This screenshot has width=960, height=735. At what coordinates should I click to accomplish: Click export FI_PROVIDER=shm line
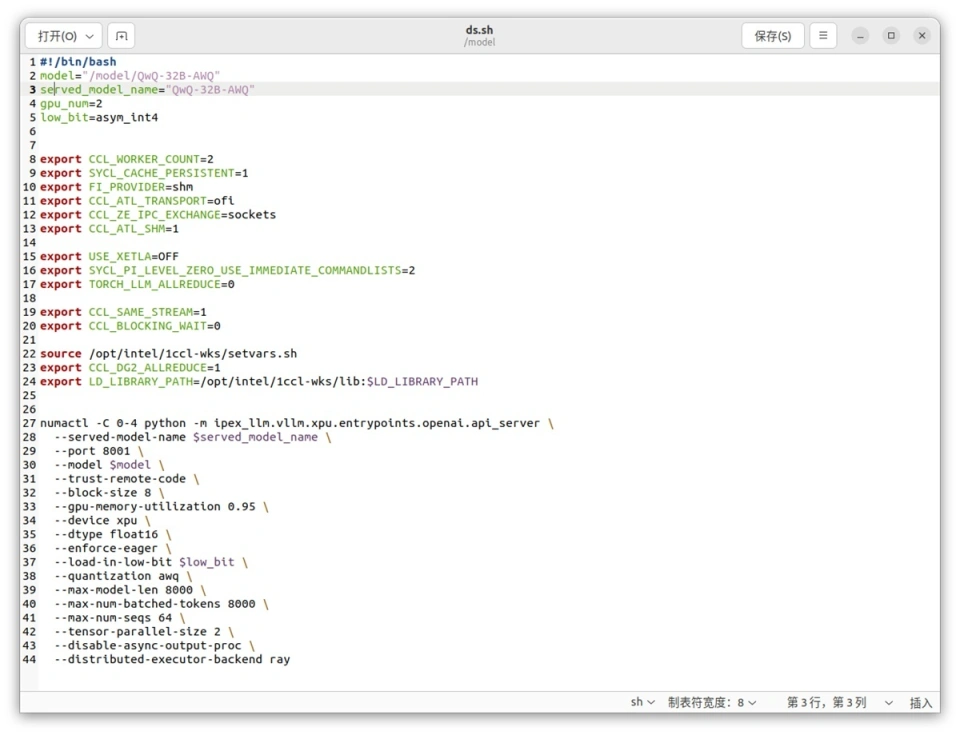tap(116, 187)
